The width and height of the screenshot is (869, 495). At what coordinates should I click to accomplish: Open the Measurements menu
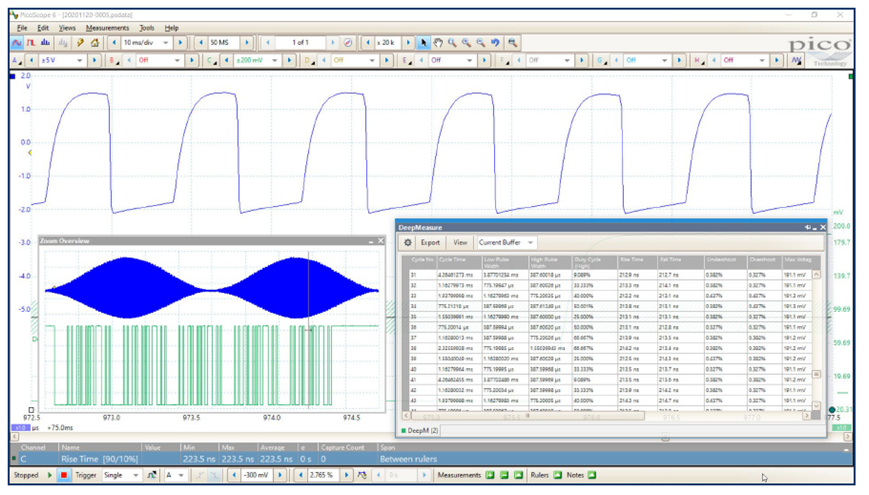click(x=107, y=28)
